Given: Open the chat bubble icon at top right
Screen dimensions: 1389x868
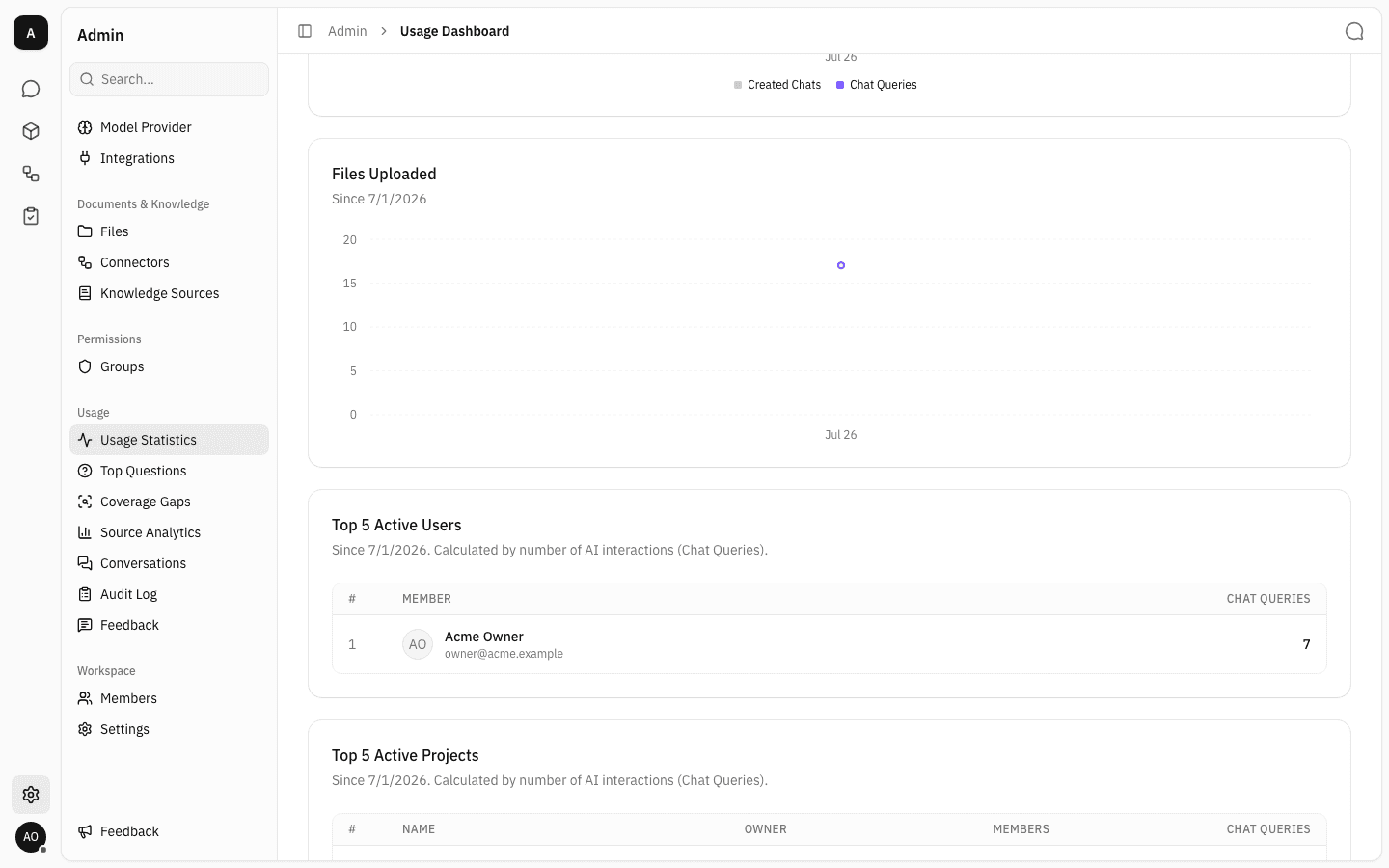Looking at the screenshot, I should 1354,31.
